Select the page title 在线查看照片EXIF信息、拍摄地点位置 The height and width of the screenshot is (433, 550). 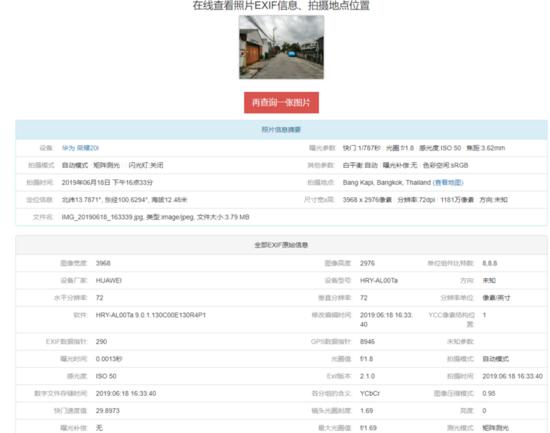click(x=281, y=5)
